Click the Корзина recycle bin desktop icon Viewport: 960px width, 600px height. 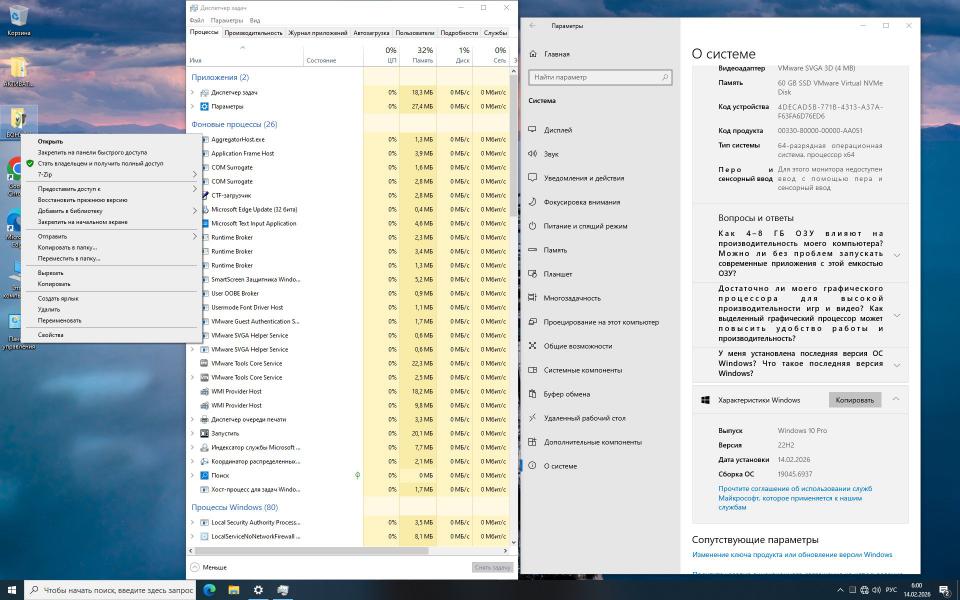pos(18,16)
